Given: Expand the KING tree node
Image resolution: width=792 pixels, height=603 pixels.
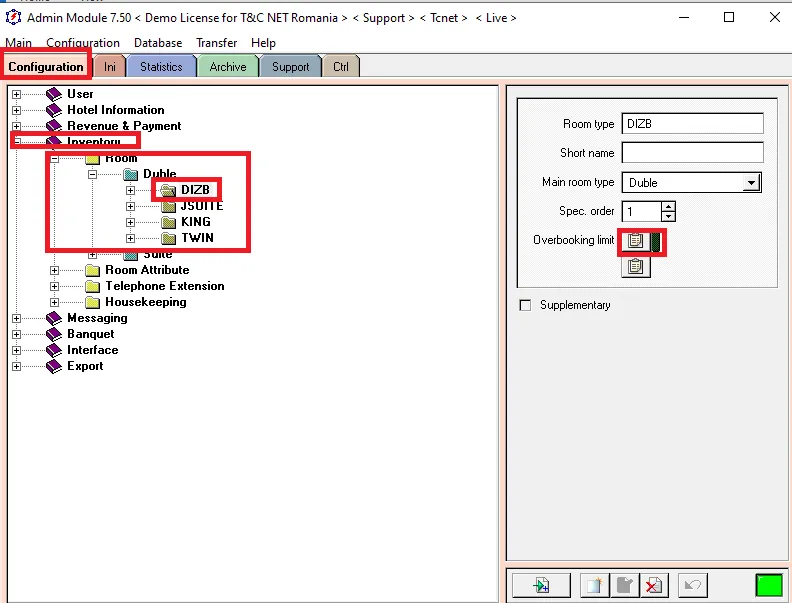Looking at the screenshot, I should (130, 222).
